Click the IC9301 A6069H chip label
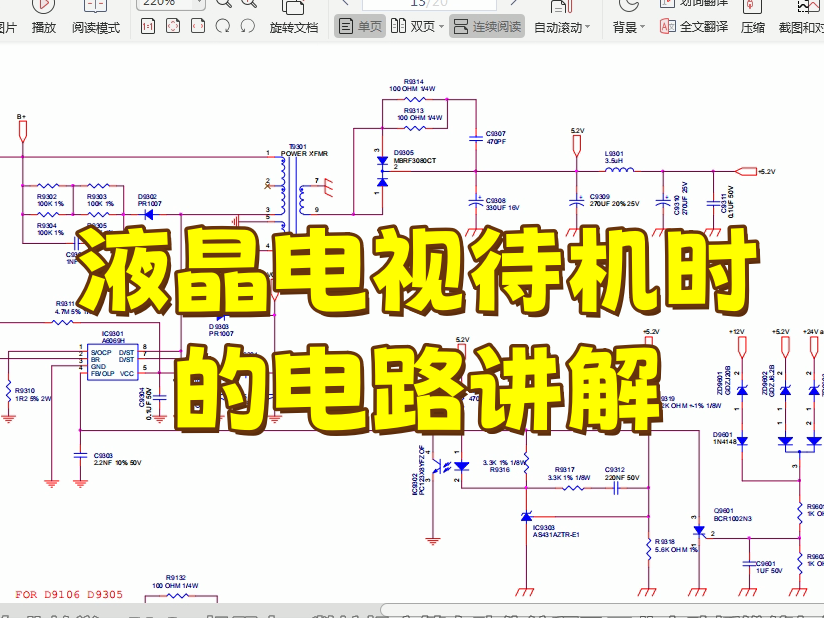Image resolution: width=824 pixels, height=618 pixels. (113, 337)
